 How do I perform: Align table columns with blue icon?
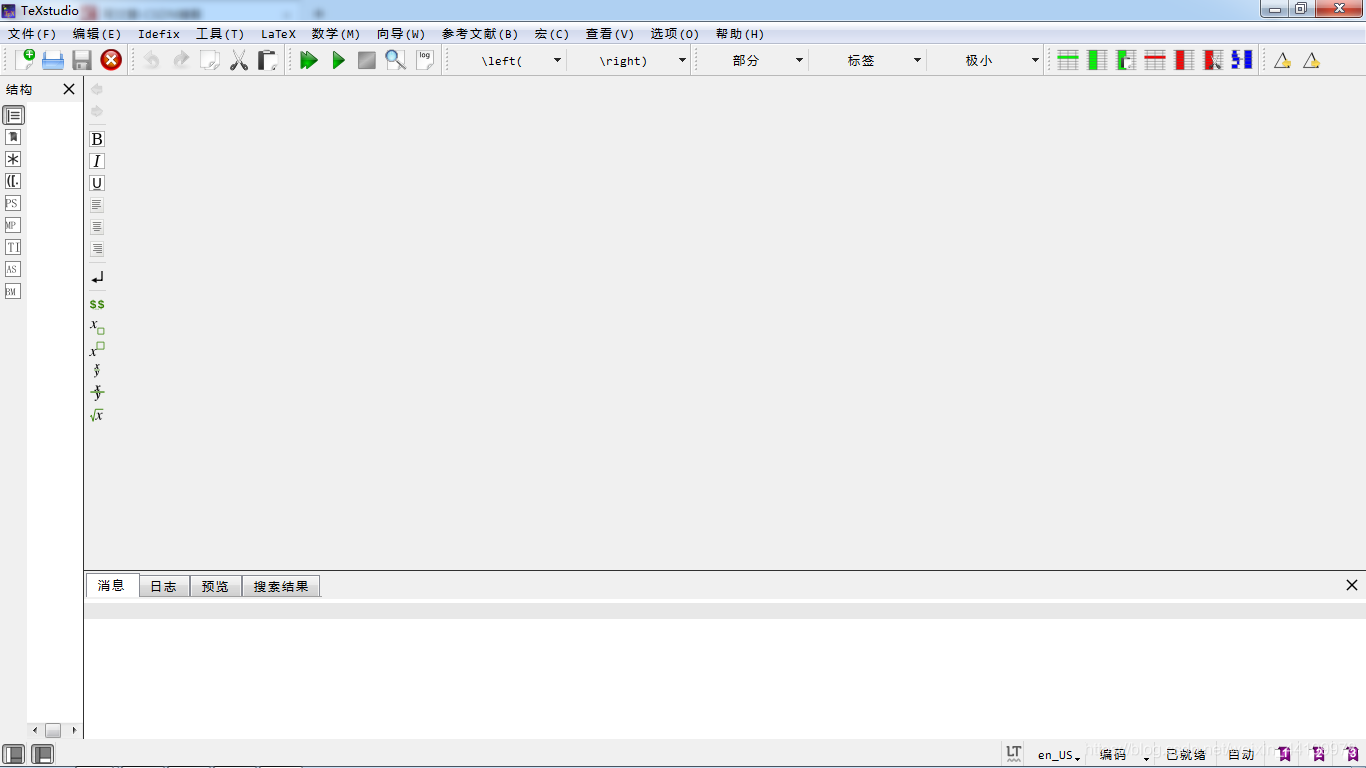point(1242,60)
